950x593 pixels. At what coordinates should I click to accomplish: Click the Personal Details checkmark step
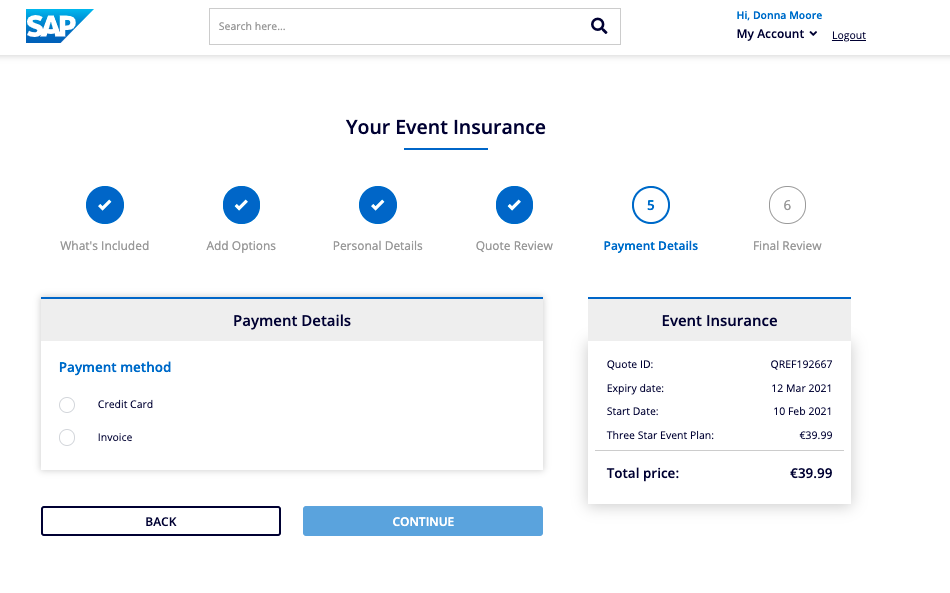coord(378,205)
